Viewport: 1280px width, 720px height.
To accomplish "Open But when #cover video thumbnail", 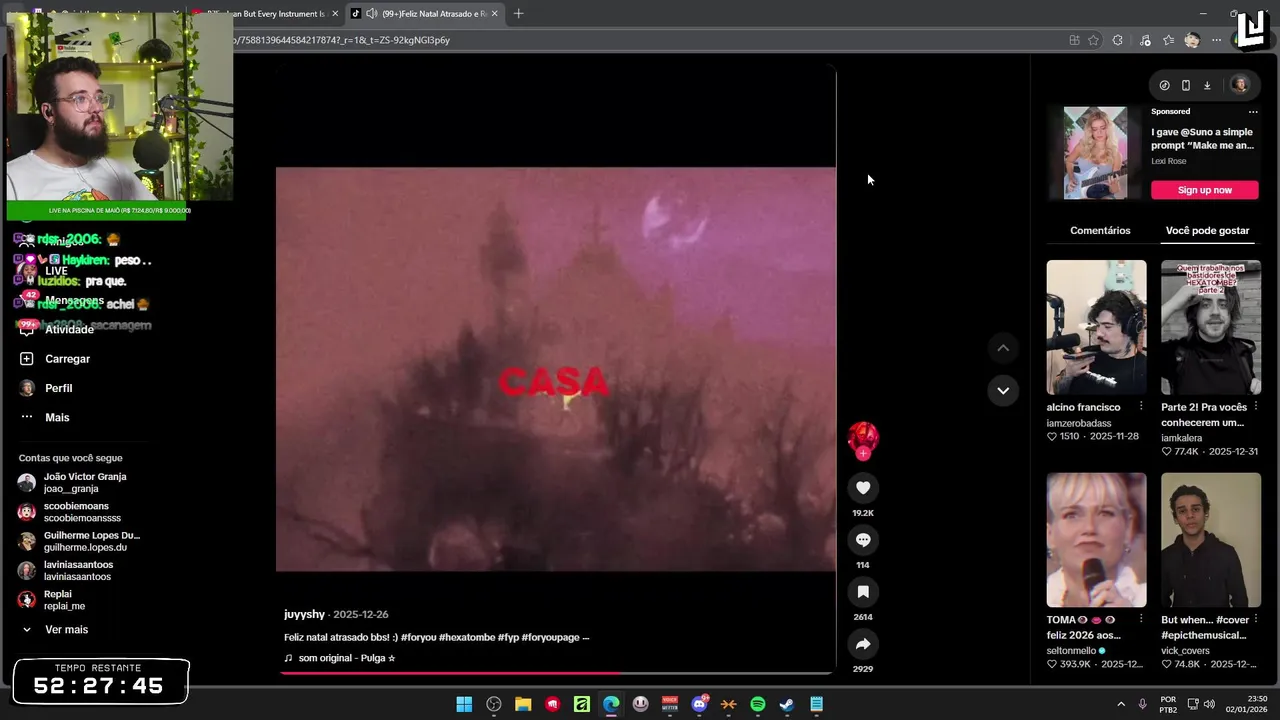I will coord(1211,540).
